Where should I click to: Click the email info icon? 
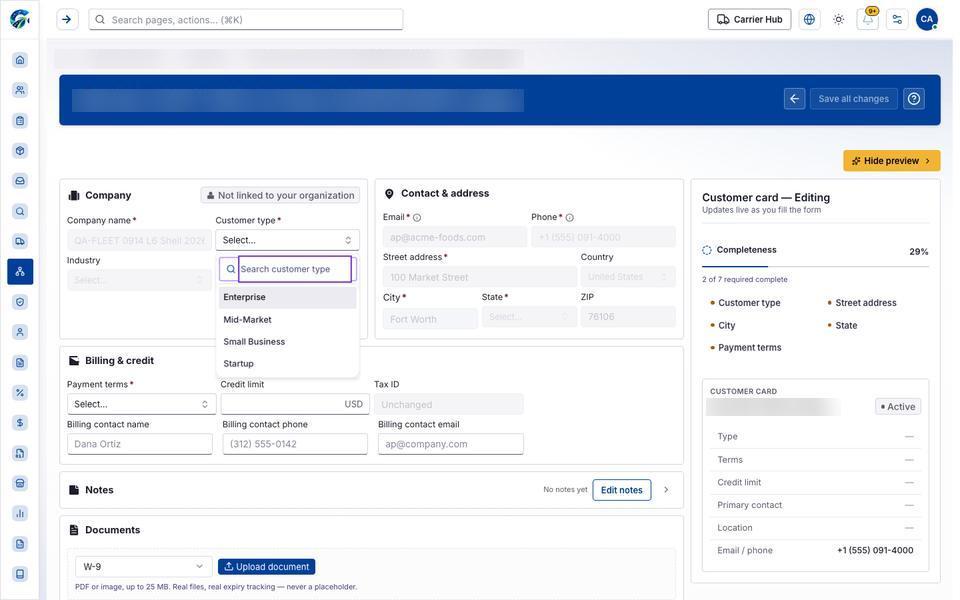click(417, 217)
